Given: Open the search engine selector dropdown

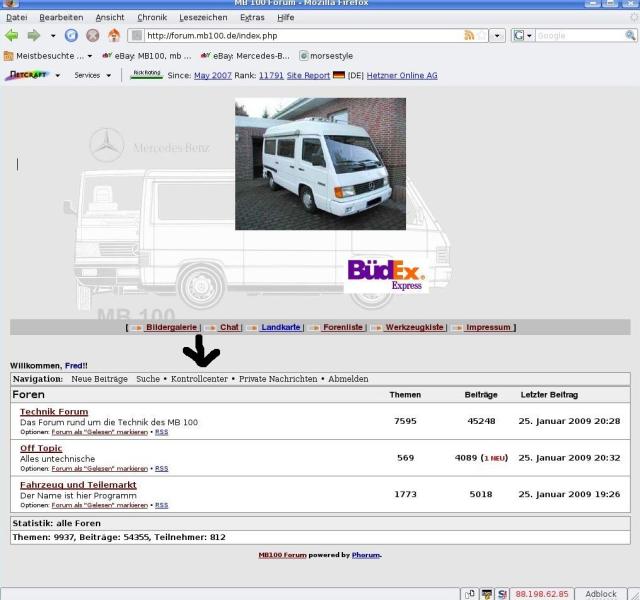Looking at the screenshot, I should coord(522,36).
